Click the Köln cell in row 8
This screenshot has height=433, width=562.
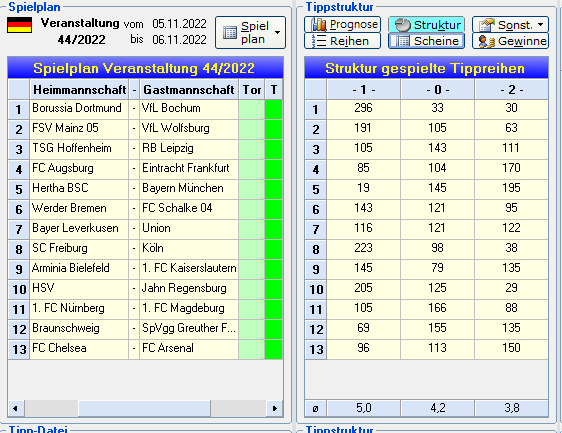tap(189, 249)
